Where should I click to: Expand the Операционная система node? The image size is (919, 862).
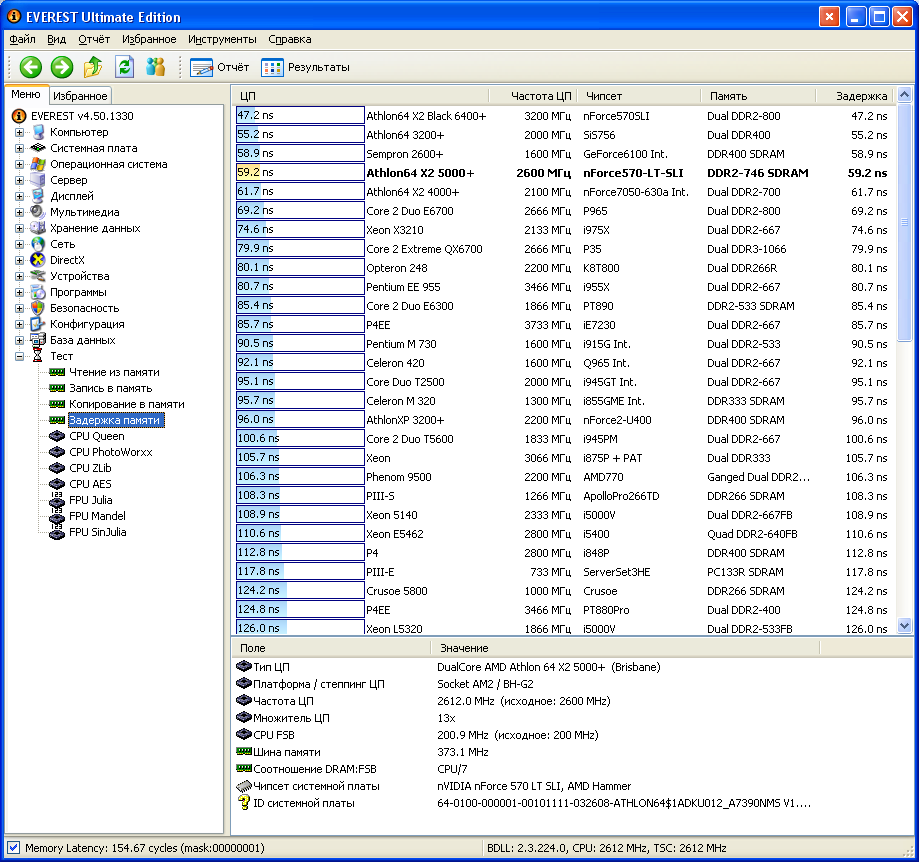coord(19,164)
